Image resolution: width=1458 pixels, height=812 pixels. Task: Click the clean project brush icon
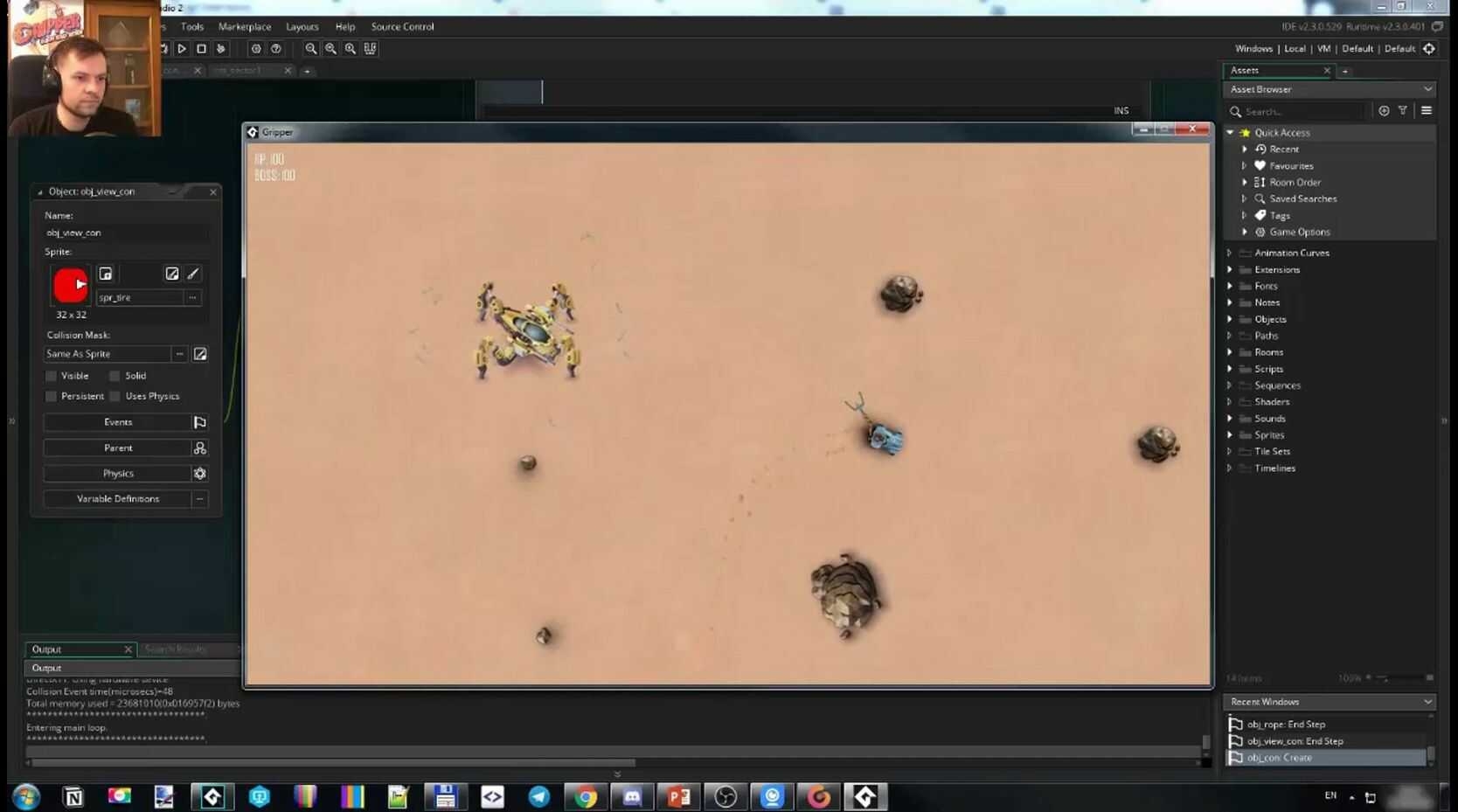click(221, 49)
